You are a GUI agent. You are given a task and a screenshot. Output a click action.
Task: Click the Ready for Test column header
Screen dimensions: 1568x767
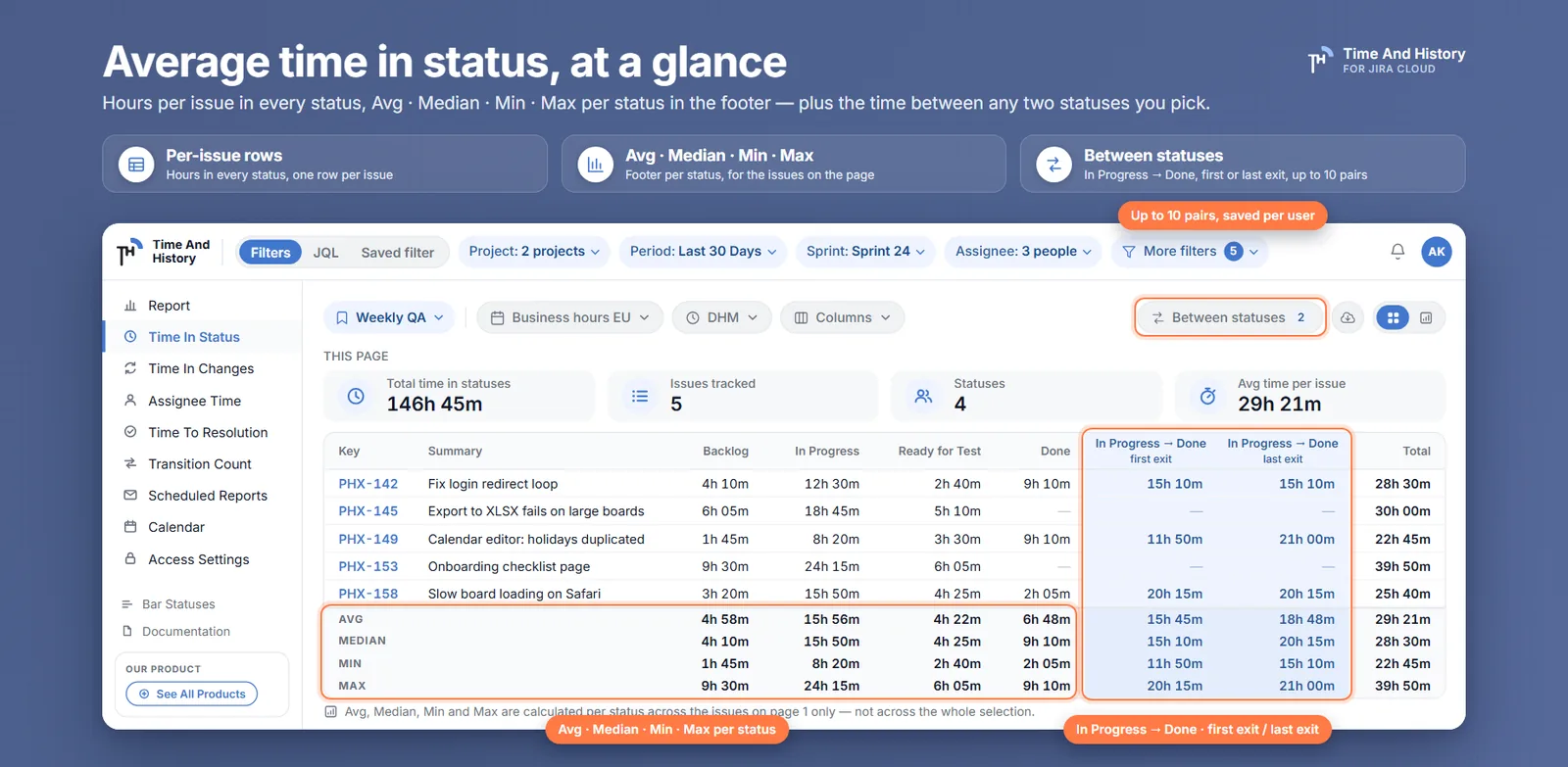(x=939, y=452)
